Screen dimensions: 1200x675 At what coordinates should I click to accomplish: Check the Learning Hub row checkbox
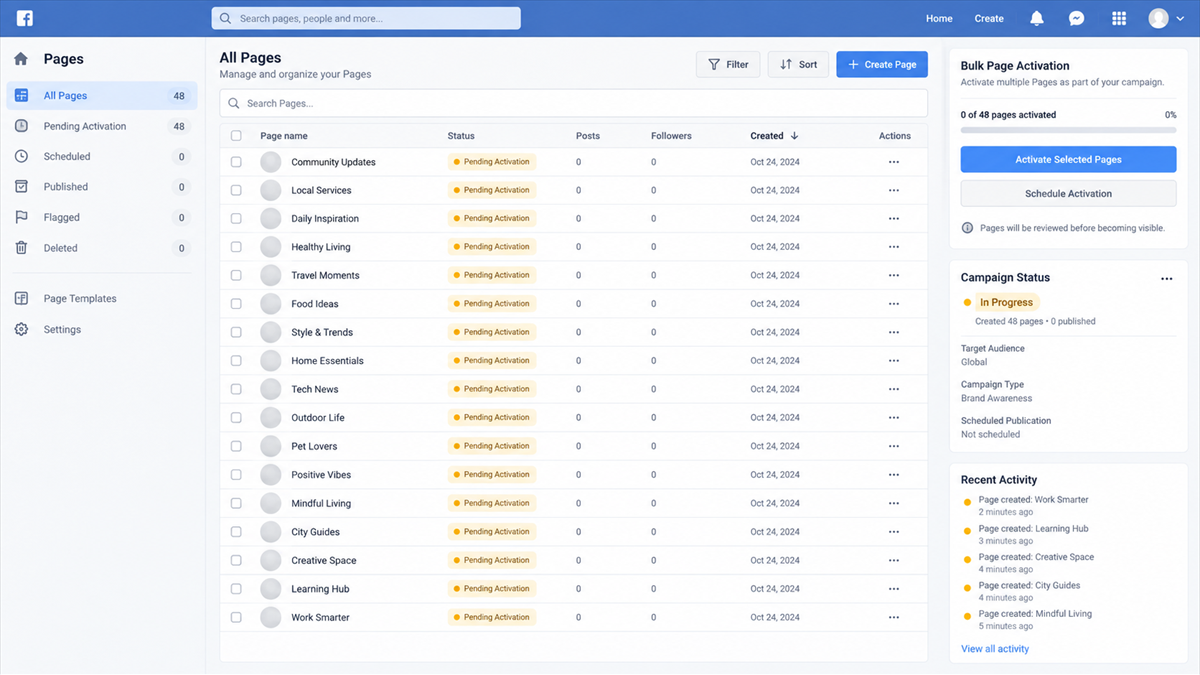[x=236, y=589]
